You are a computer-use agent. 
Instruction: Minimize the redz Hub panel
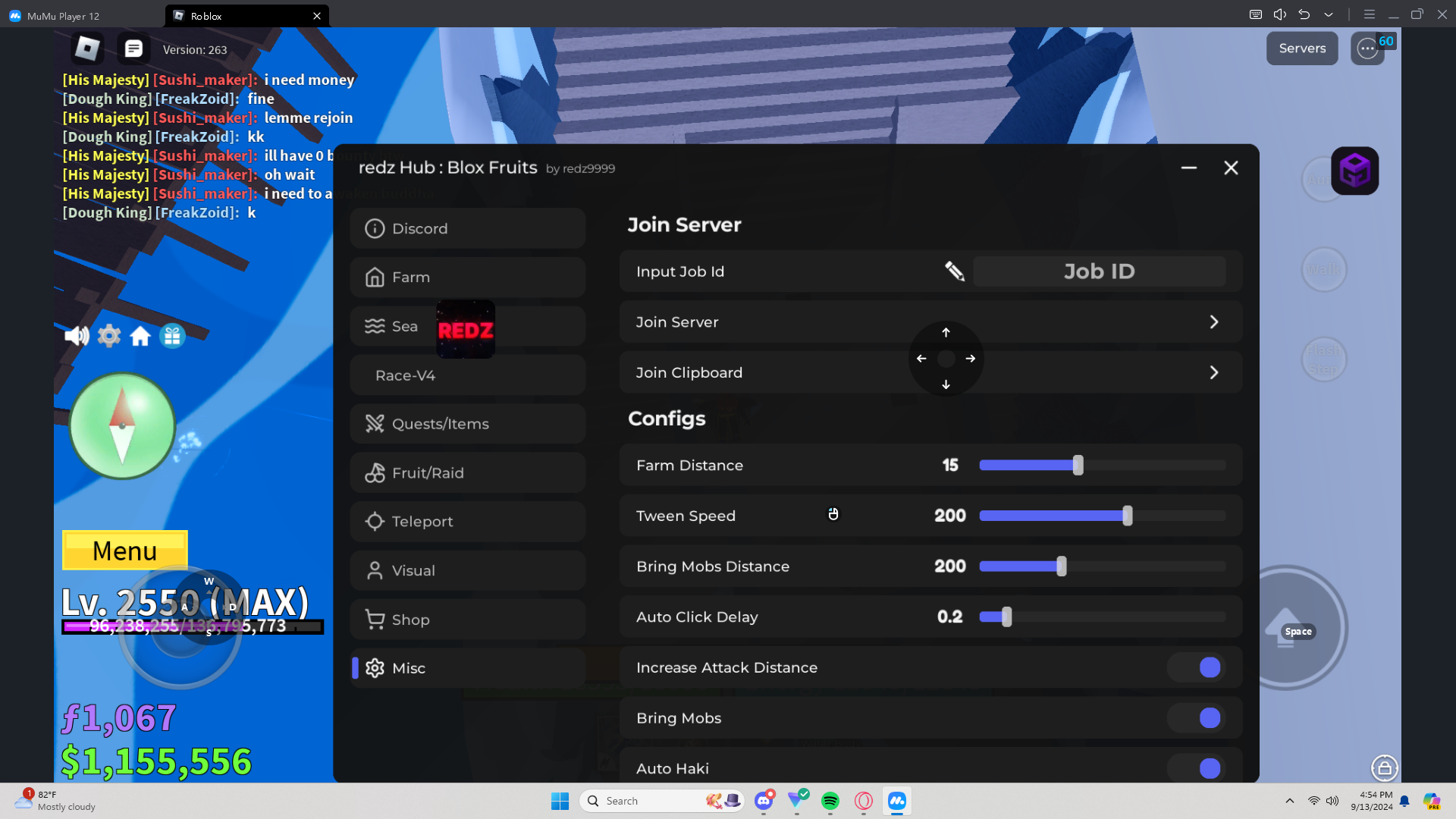(1189, 168)
